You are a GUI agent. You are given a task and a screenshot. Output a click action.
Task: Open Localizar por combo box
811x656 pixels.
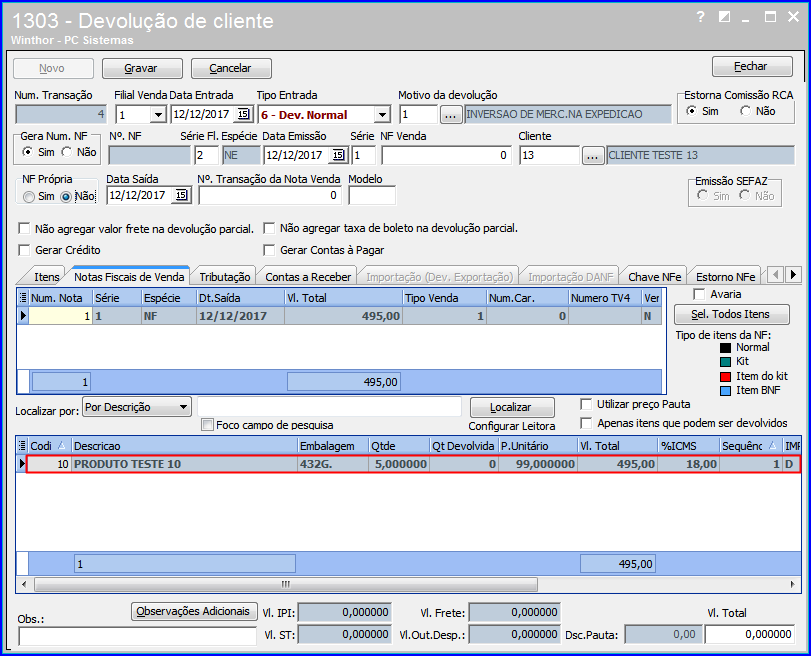[137, 407]
